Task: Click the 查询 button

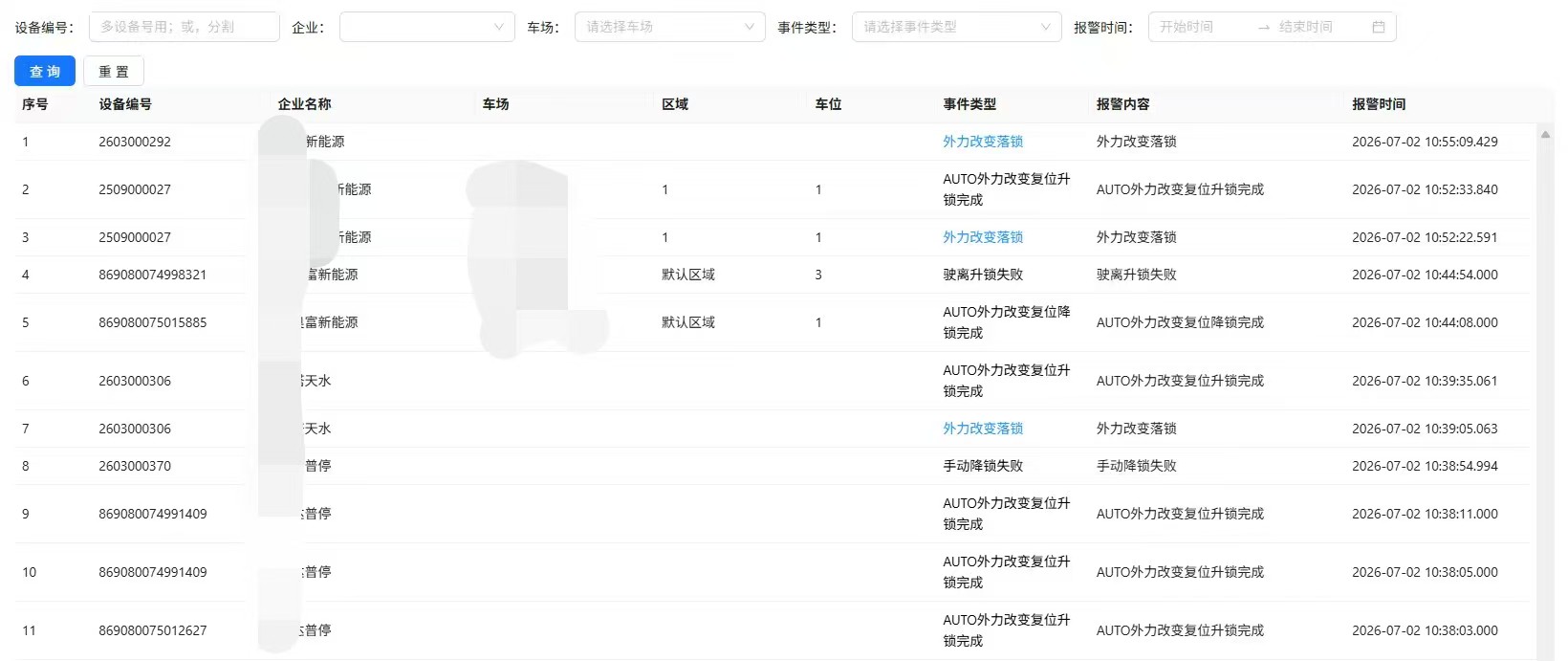Action: (x=45, y=71)
